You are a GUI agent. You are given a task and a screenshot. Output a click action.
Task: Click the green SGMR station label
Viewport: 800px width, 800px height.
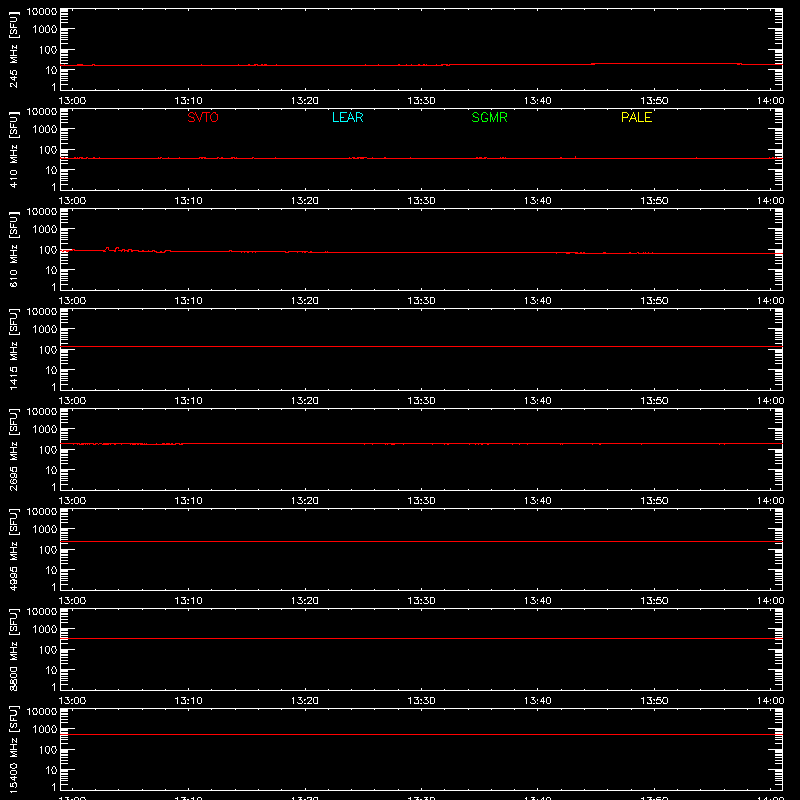point(489,117)
